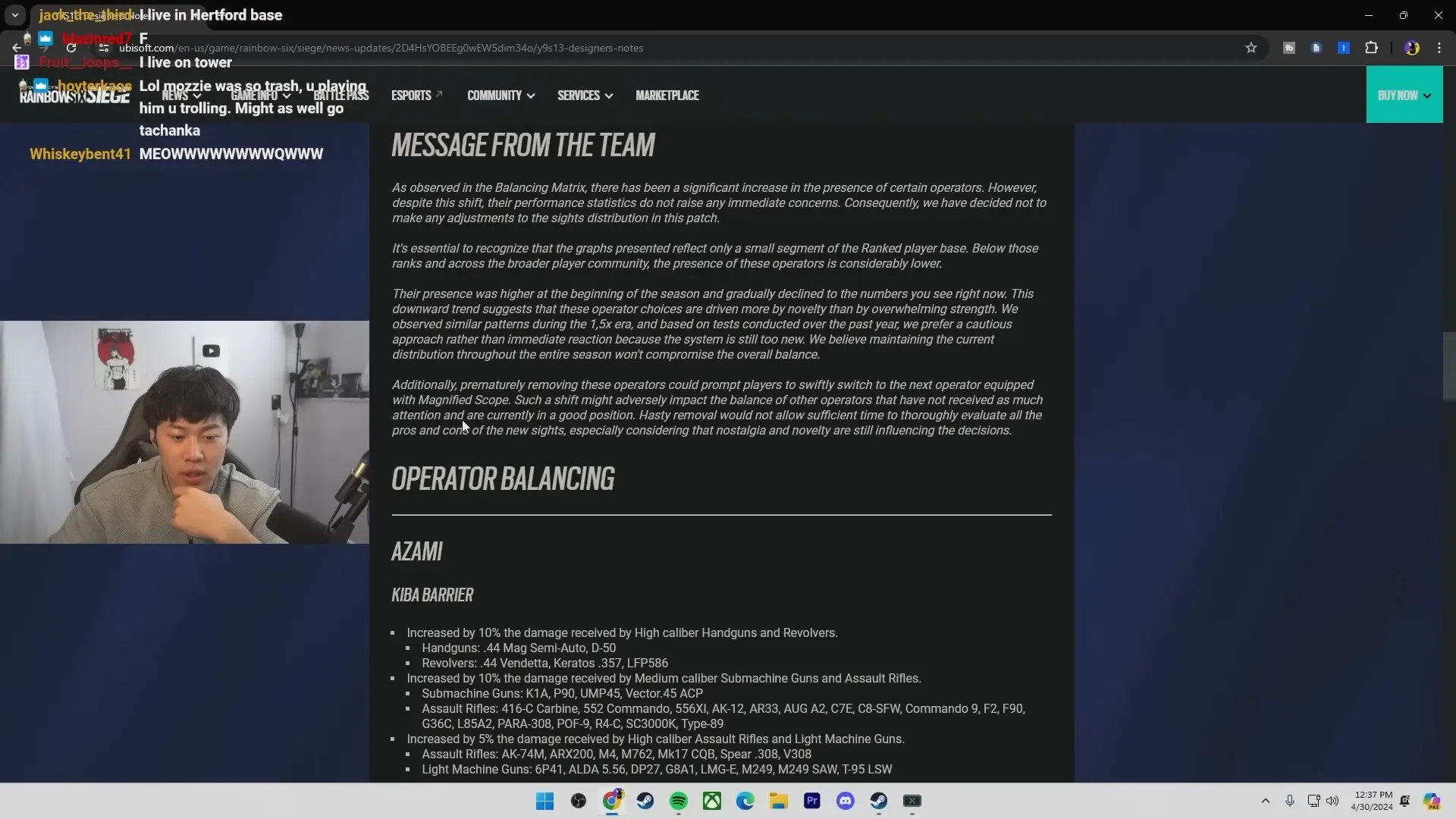Open Discord from the taskbar

click(846, 801)
